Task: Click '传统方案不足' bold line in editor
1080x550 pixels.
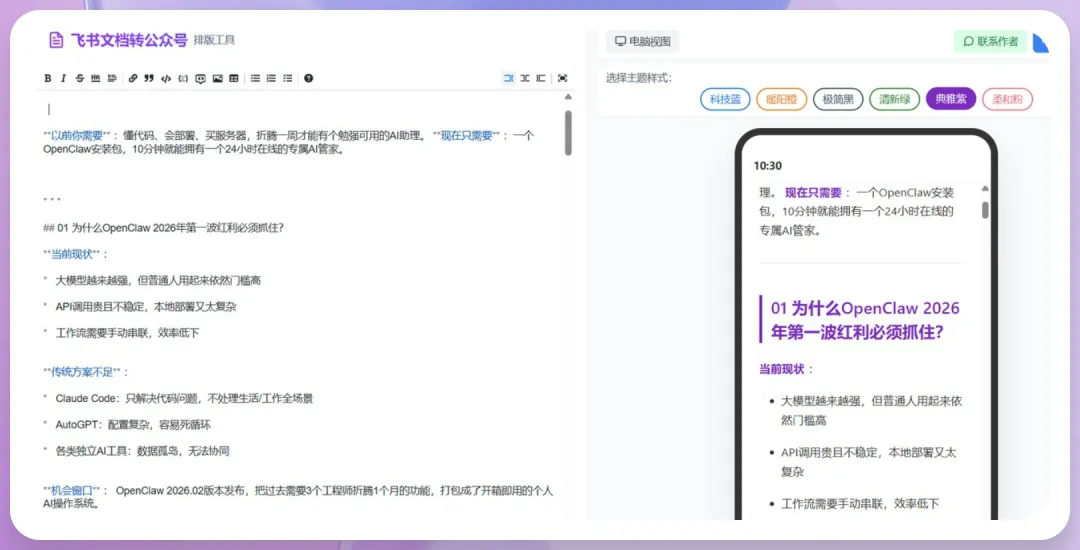Action: [82, 372]
